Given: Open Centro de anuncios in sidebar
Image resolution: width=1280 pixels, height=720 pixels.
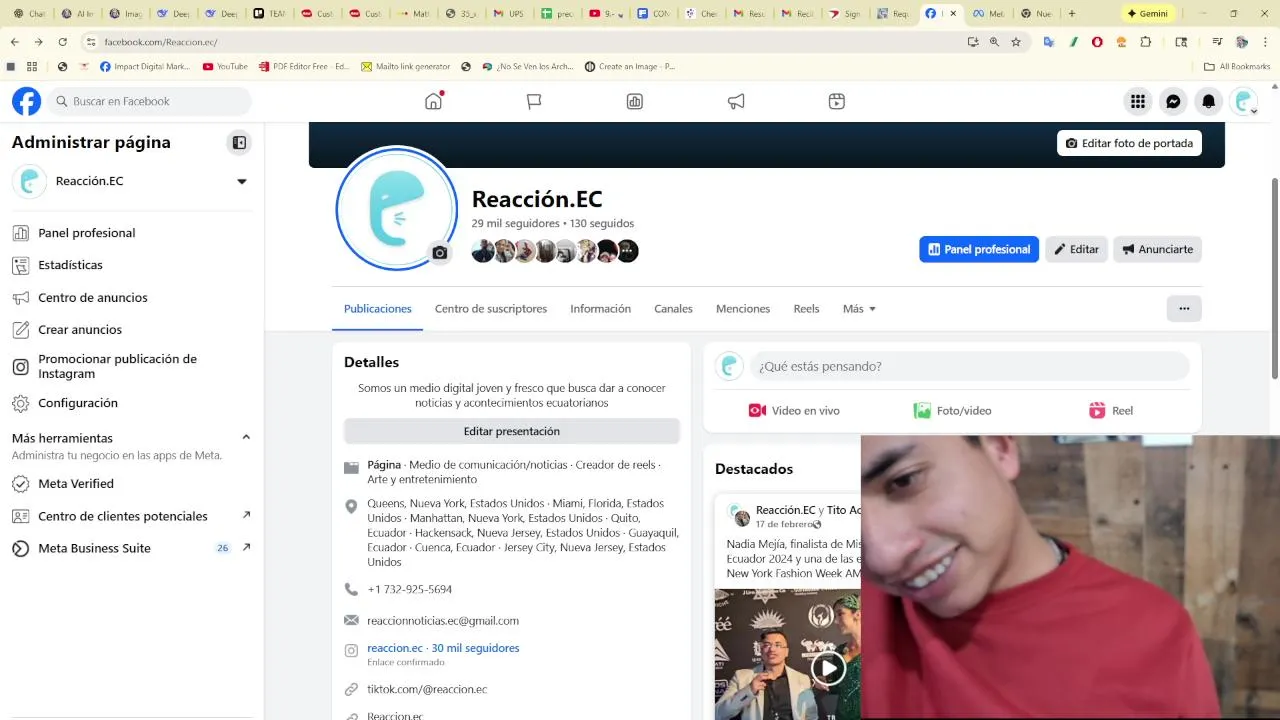Looking at the screenshot, I should [x=92, y=297].
